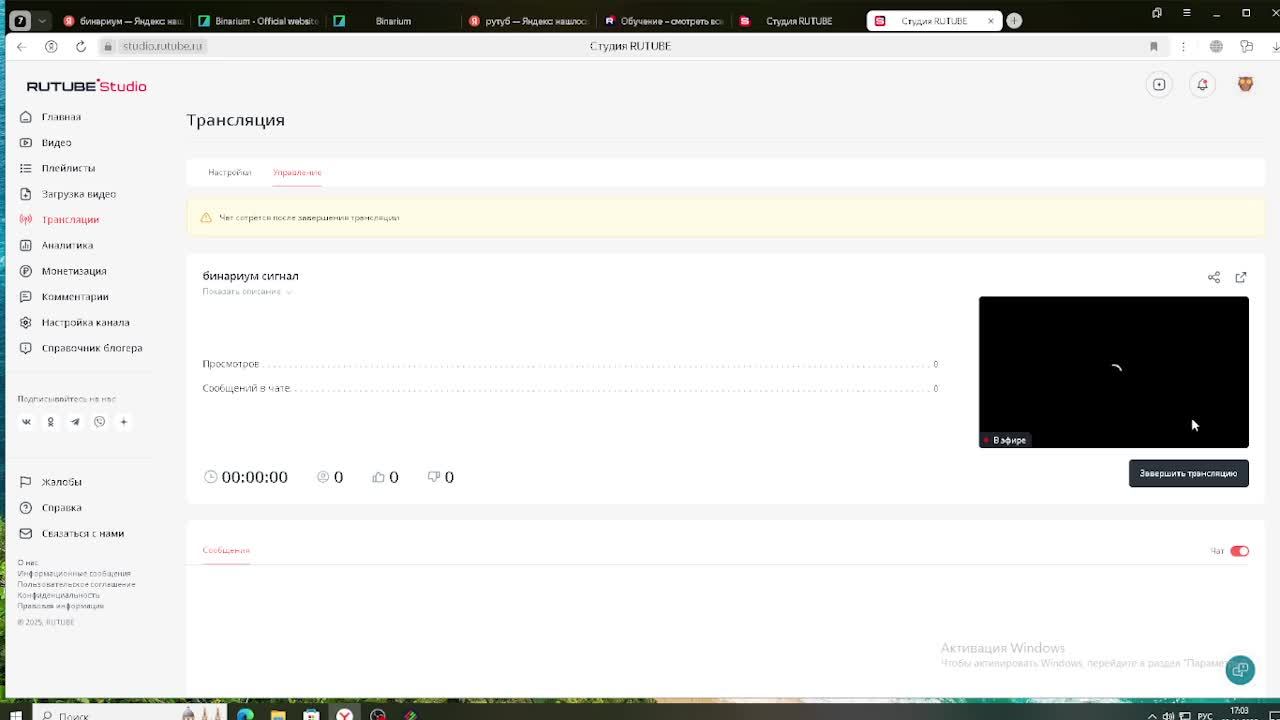The width and height of the screenshot is (1280, 720).
Task: Switch to рутуб Яндекс browser tab
Action: click(x=529, y=21)
